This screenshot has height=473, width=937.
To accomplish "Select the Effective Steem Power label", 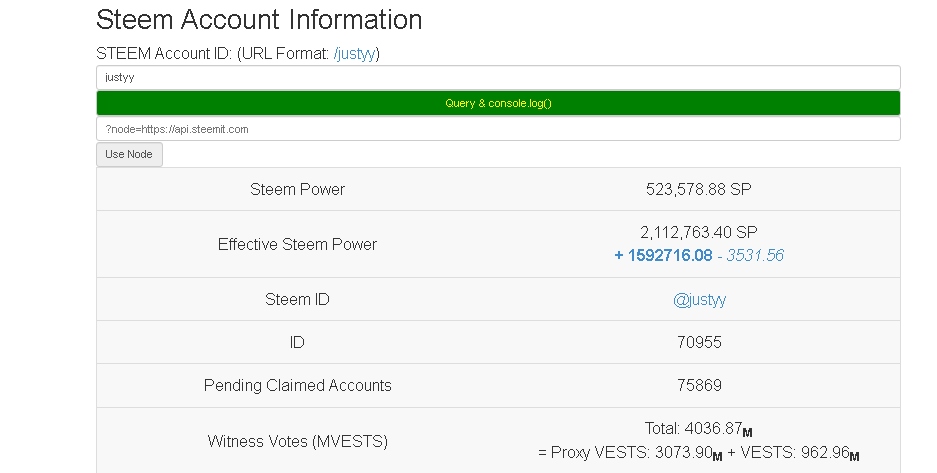I will (298, 244).
